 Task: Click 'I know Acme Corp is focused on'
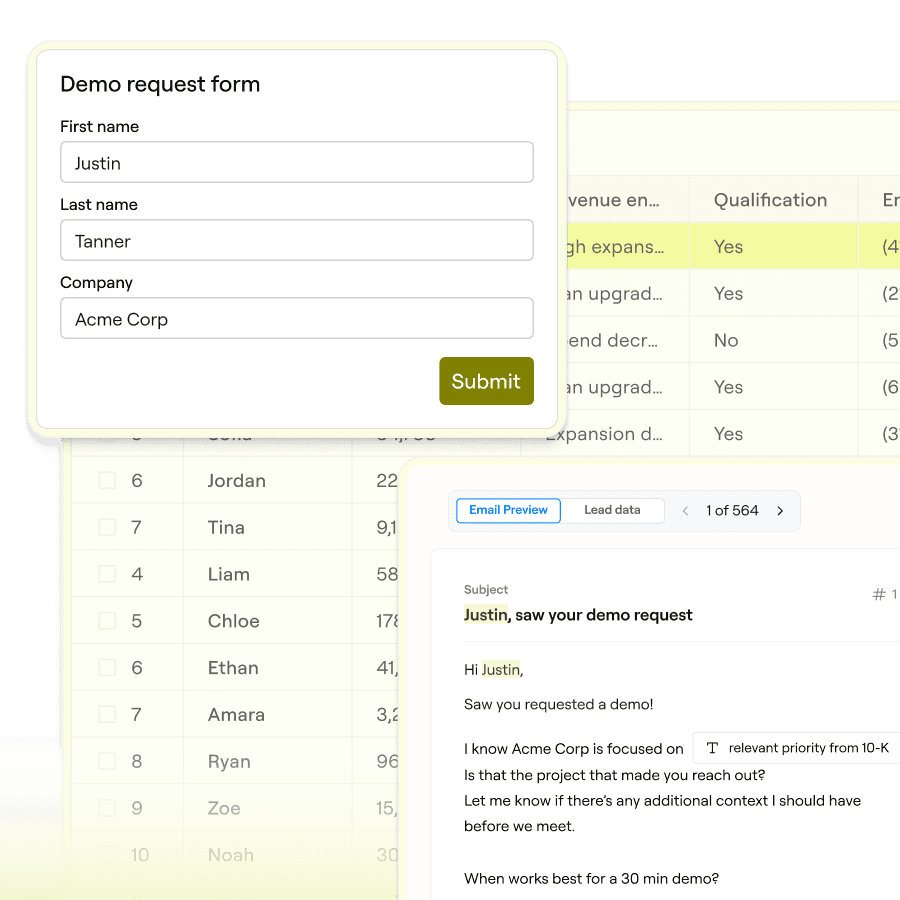pyautogui.click(x=573, y=748)
